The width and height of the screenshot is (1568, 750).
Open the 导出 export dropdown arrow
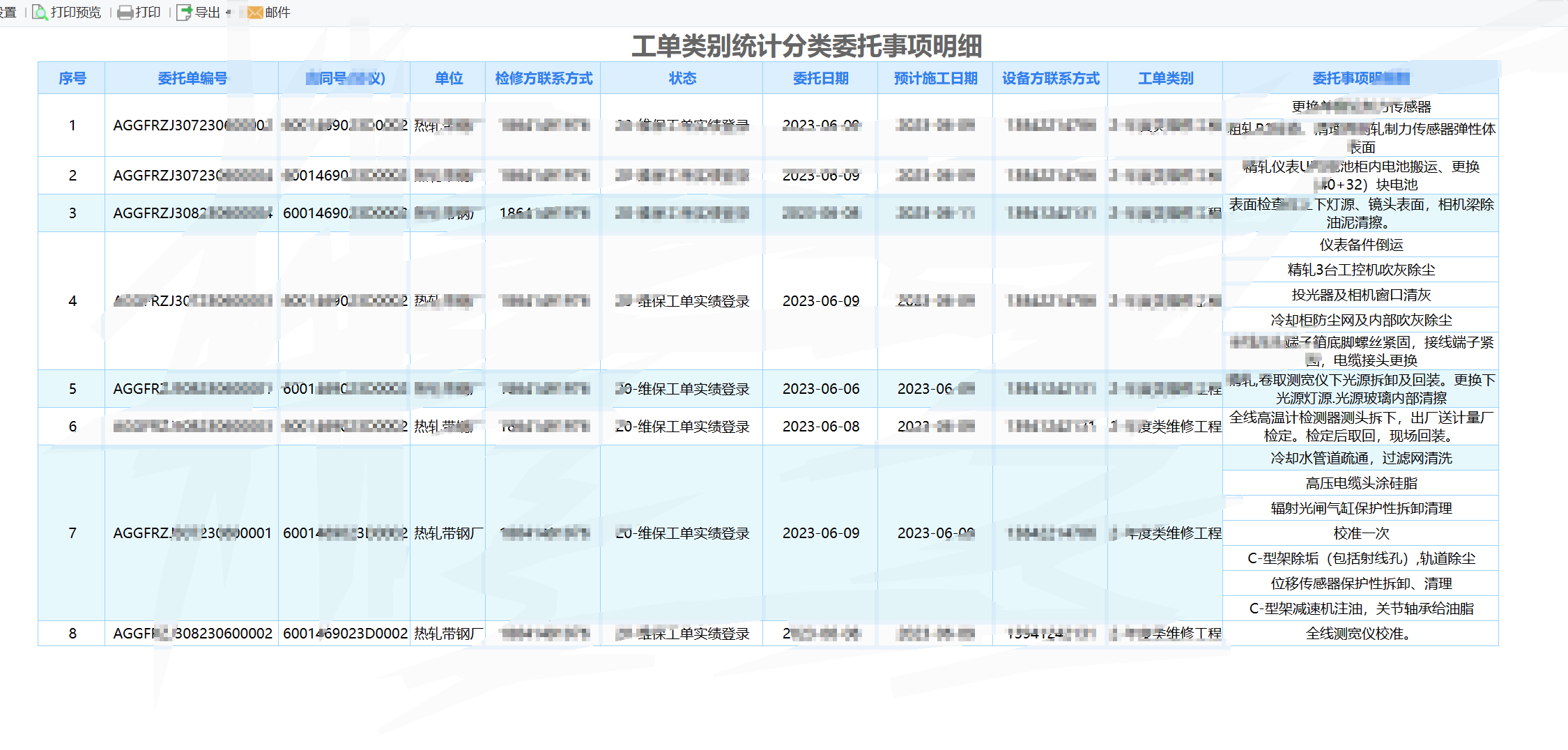coord(229,13)
